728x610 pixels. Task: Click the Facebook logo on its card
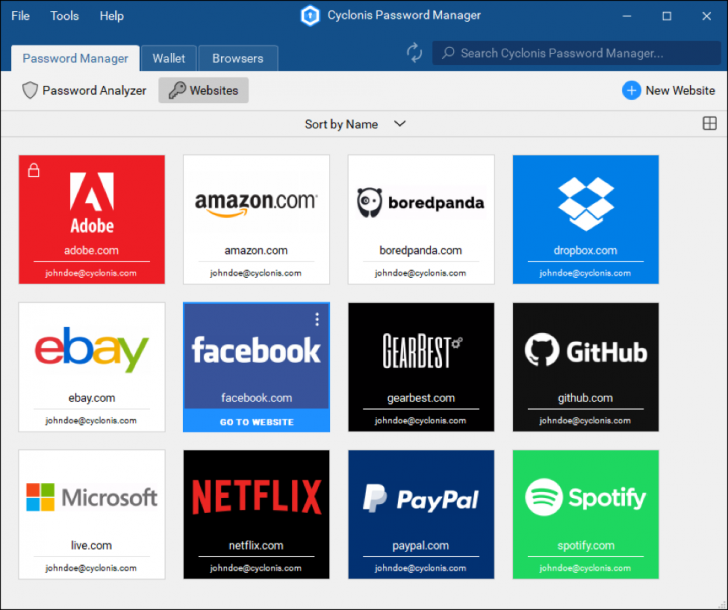[256, 350]
